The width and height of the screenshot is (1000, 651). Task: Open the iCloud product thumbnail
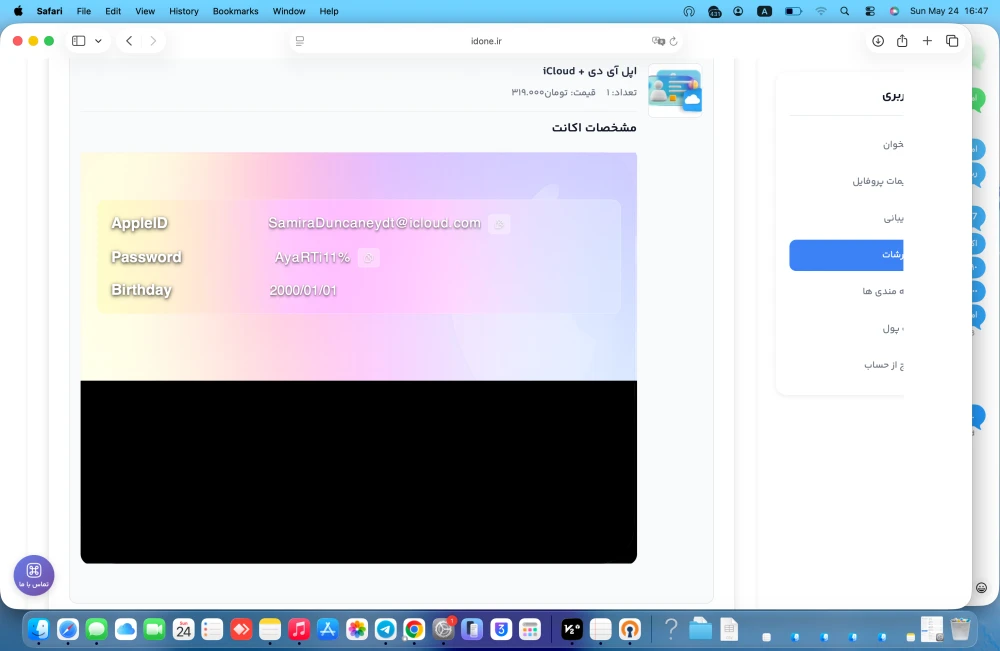click(x=675, y=91)
